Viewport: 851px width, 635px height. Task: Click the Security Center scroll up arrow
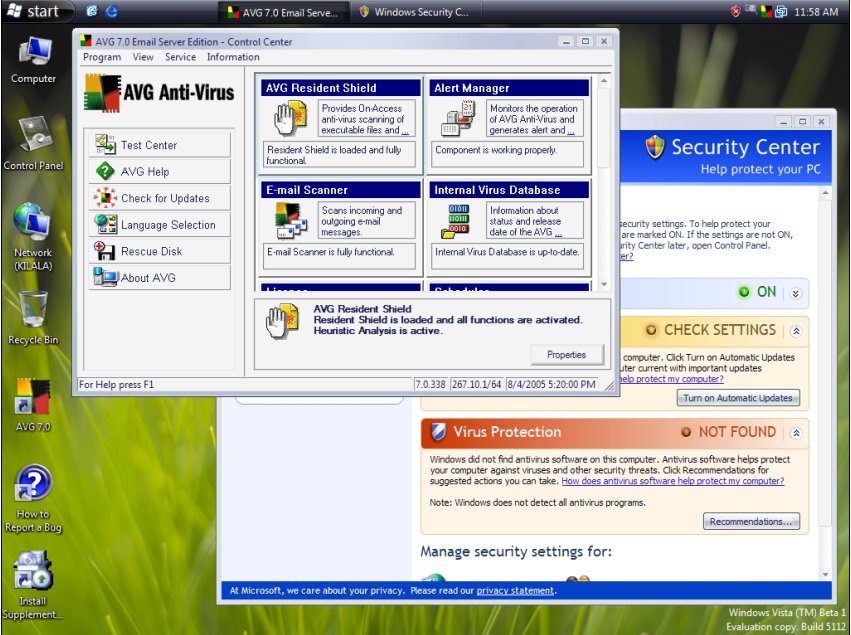tap(825, 193)
